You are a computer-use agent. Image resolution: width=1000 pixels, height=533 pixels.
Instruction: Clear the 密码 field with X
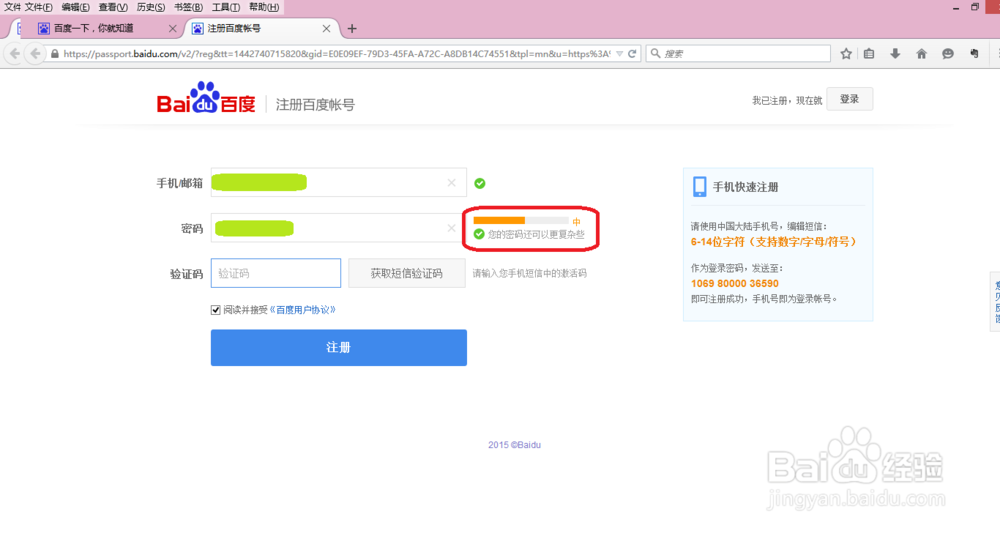[452, 228]
